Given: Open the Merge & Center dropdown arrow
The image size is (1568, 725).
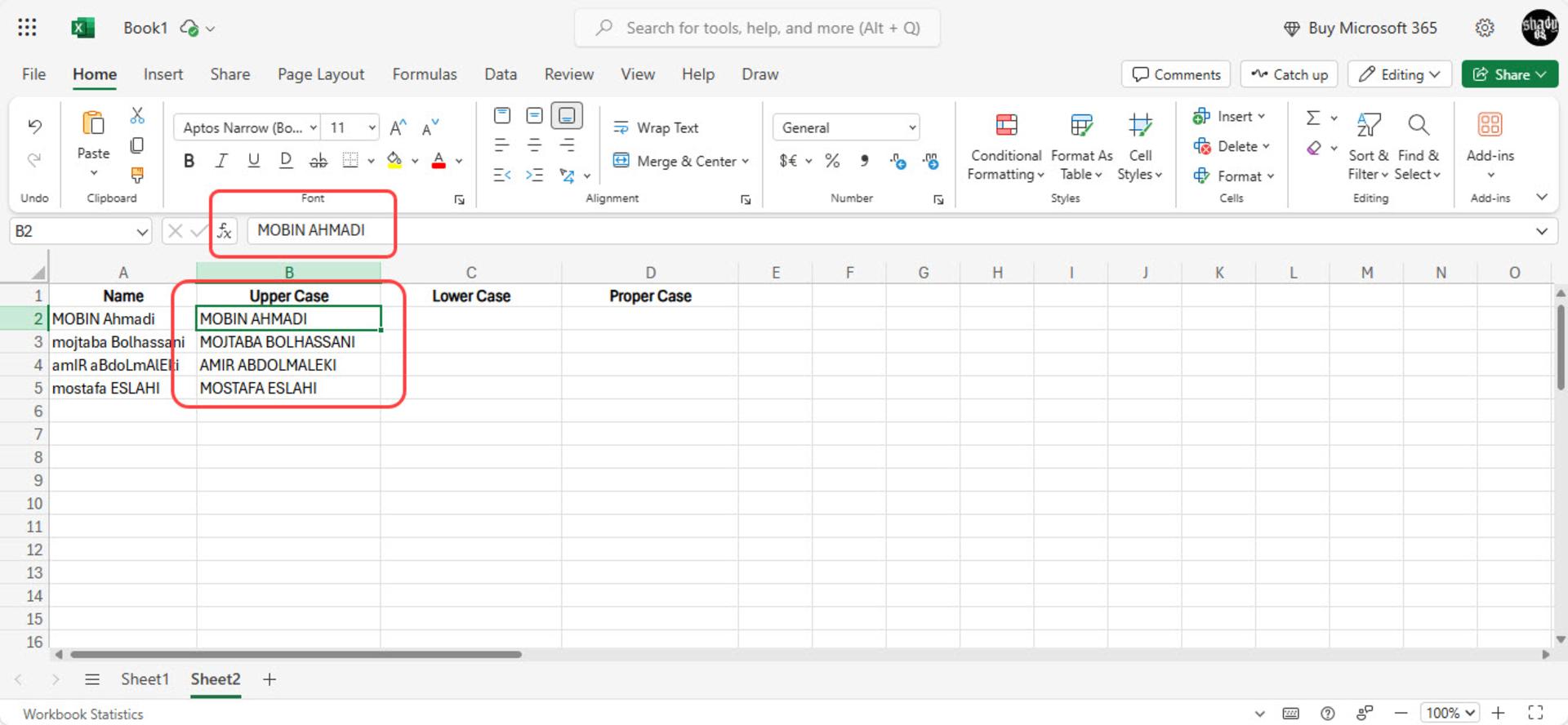Looking at the screenshot, I should [746, 161].
